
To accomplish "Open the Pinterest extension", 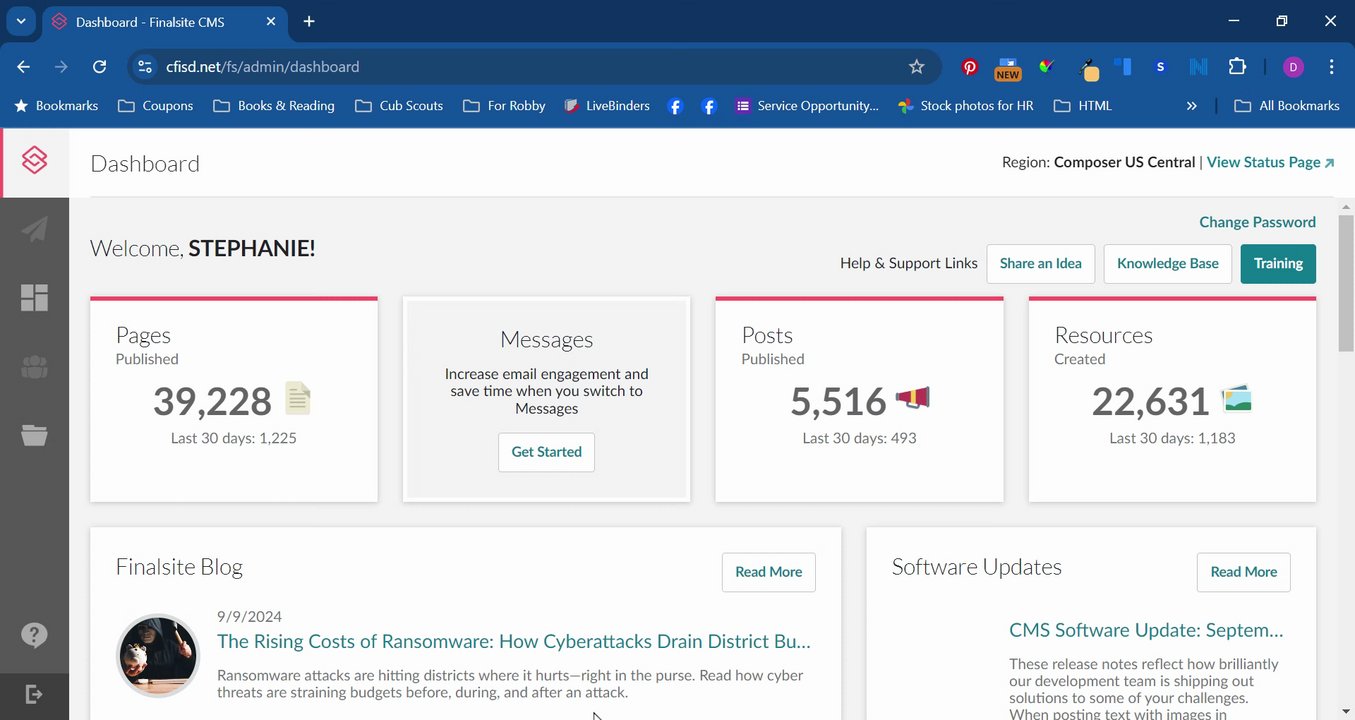I will tap(970, 67).
